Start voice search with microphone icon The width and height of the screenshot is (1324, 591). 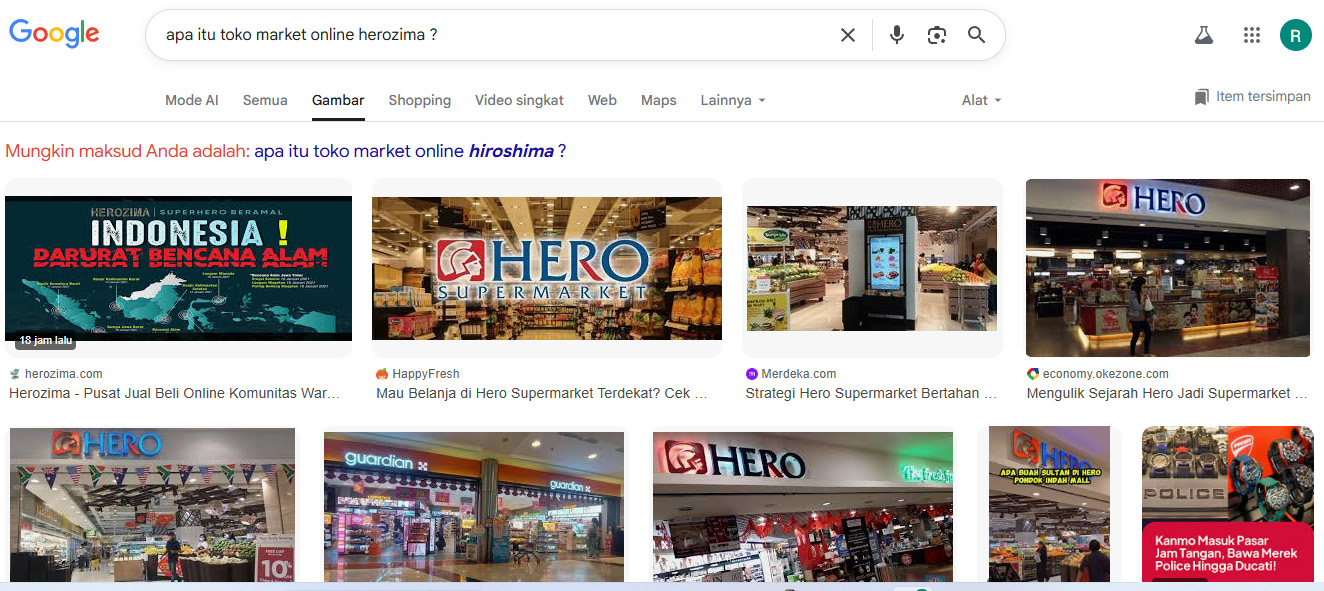(897, 35)
